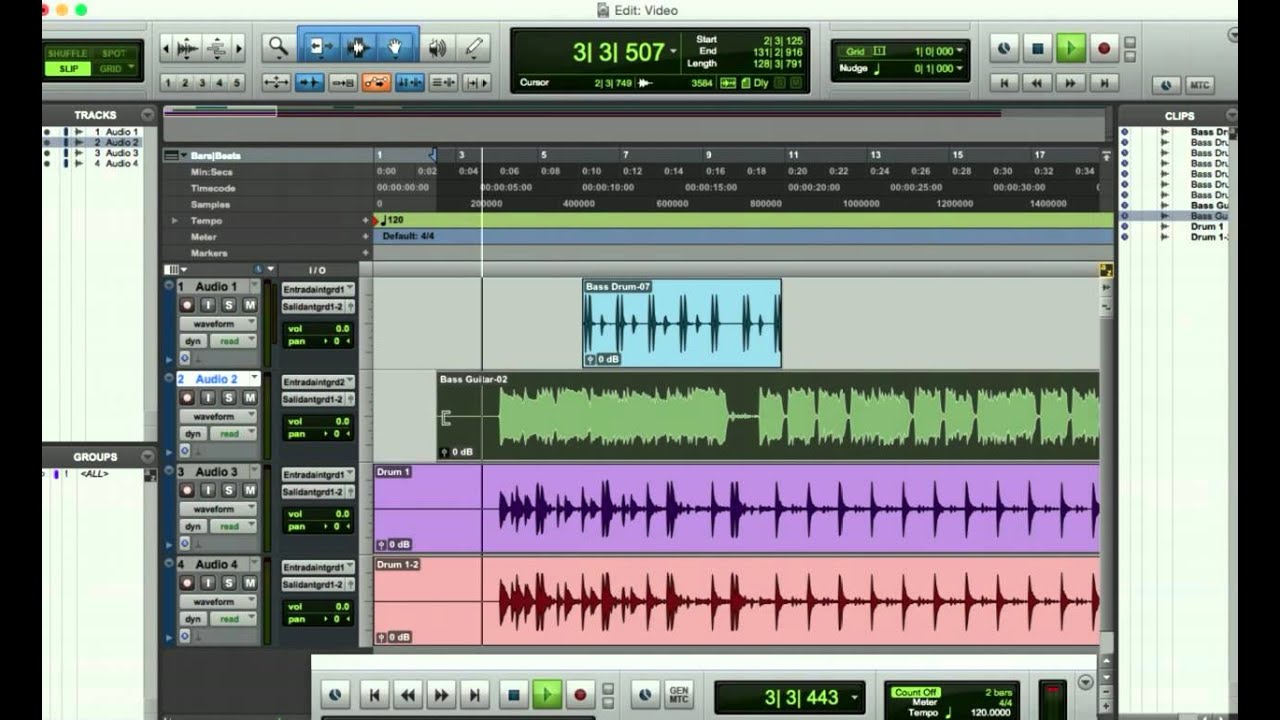Mute the Audio 3 track
The height and width of the screenshot is (720, 1280).
(249, 490)
